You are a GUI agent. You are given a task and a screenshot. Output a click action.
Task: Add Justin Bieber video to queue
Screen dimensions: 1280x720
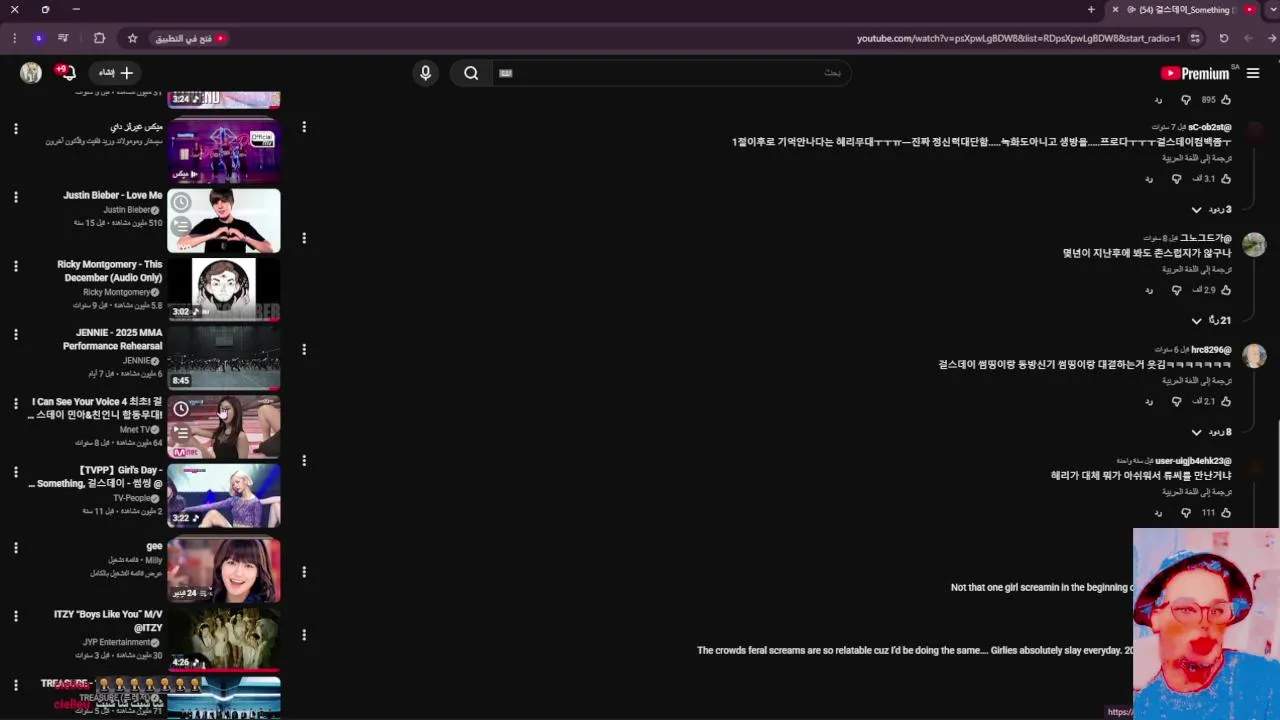[181, 227]
